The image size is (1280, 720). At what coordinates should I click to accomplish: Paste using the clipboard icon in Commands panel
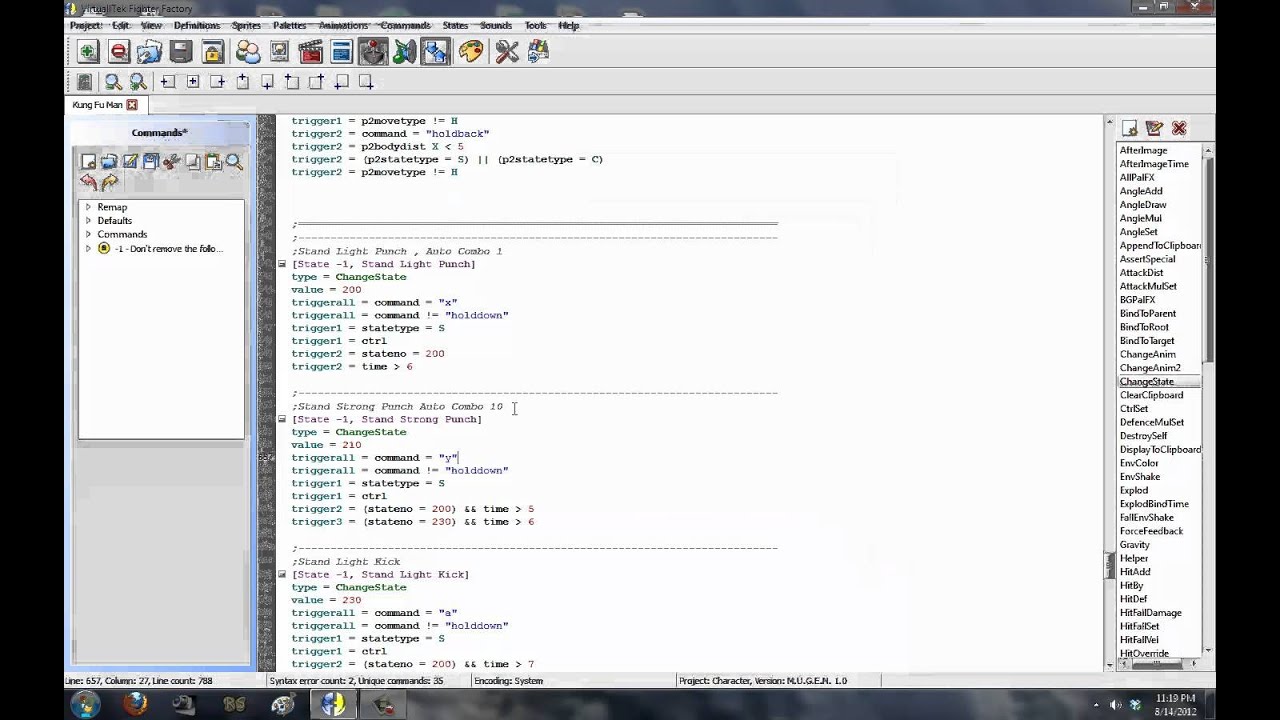tap(213, 162)
